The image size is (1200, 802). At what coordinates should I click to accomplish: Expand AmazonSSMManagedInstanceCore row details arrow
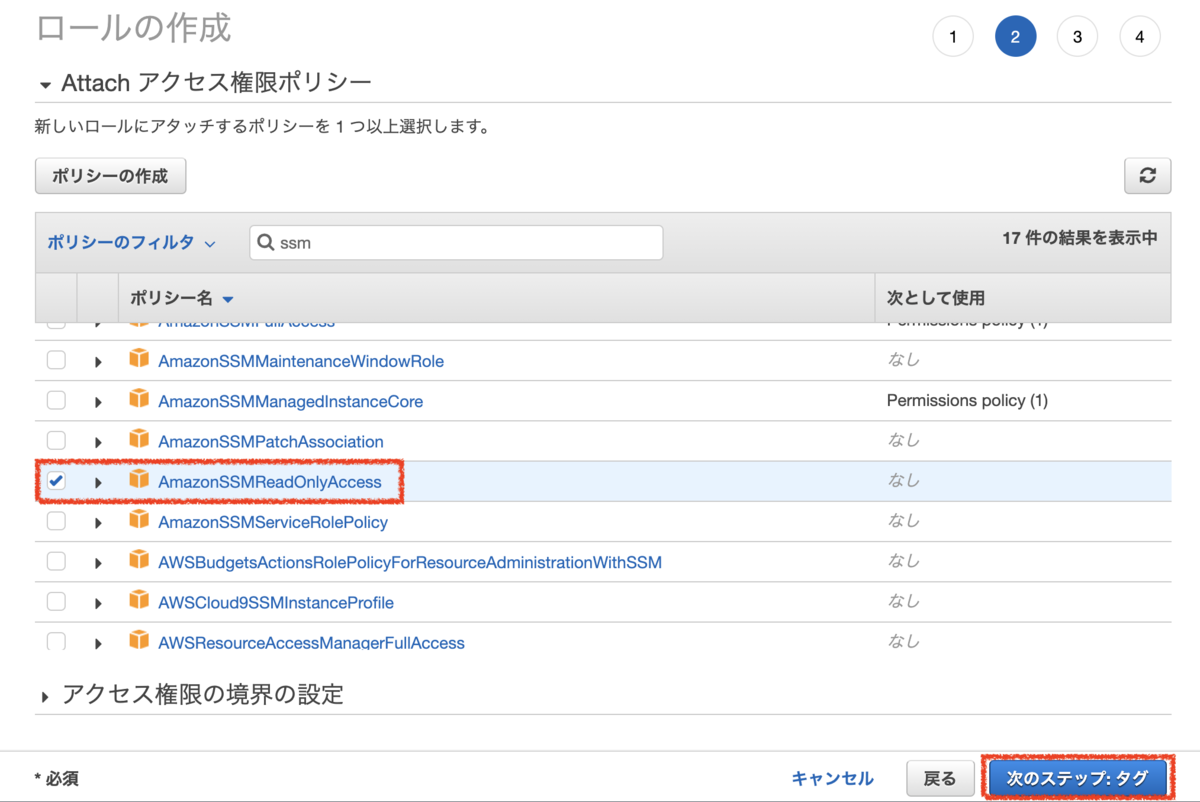tap(98, 402)
